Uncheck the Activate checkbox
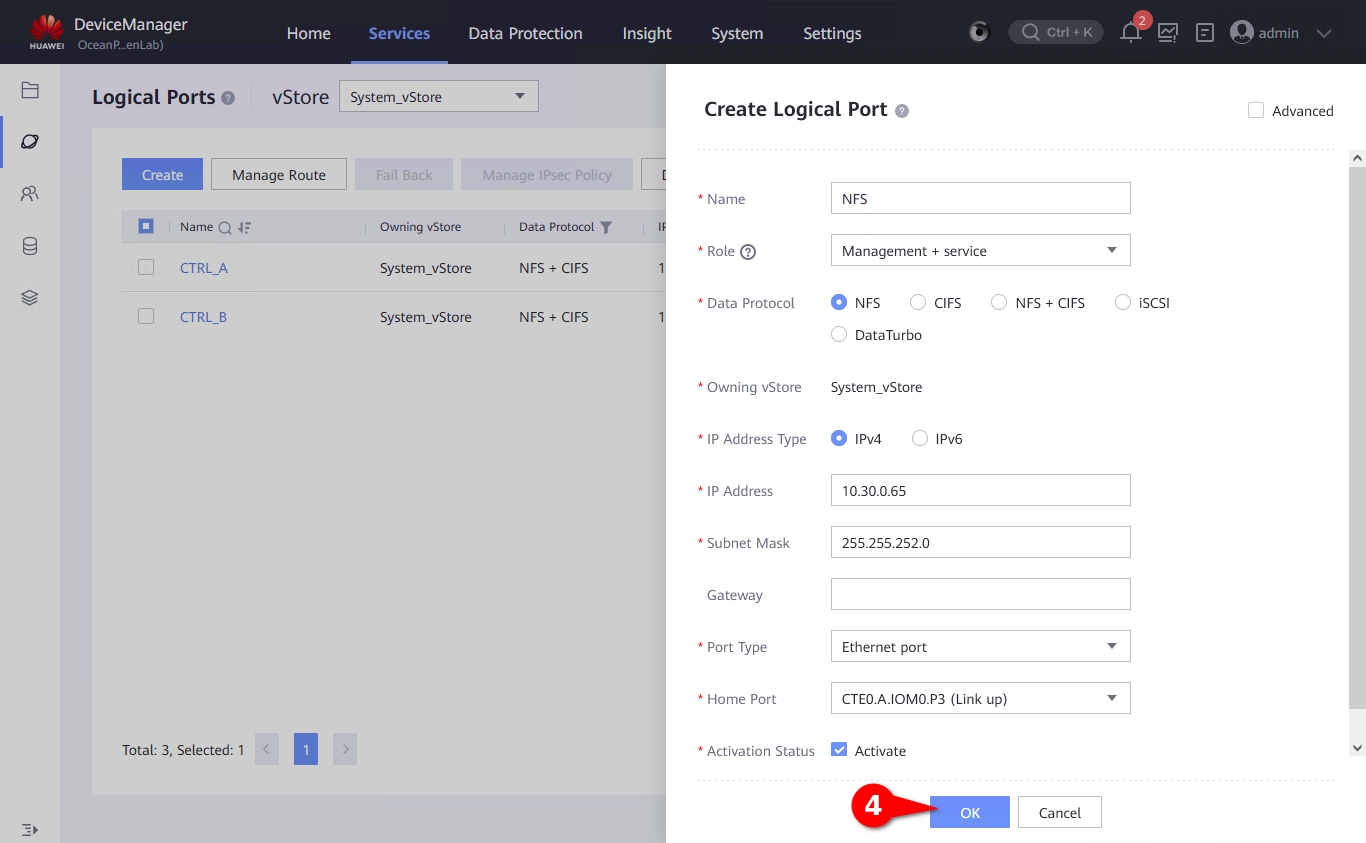This screenshot has height=843, width=1366. (x=839, y=750)
